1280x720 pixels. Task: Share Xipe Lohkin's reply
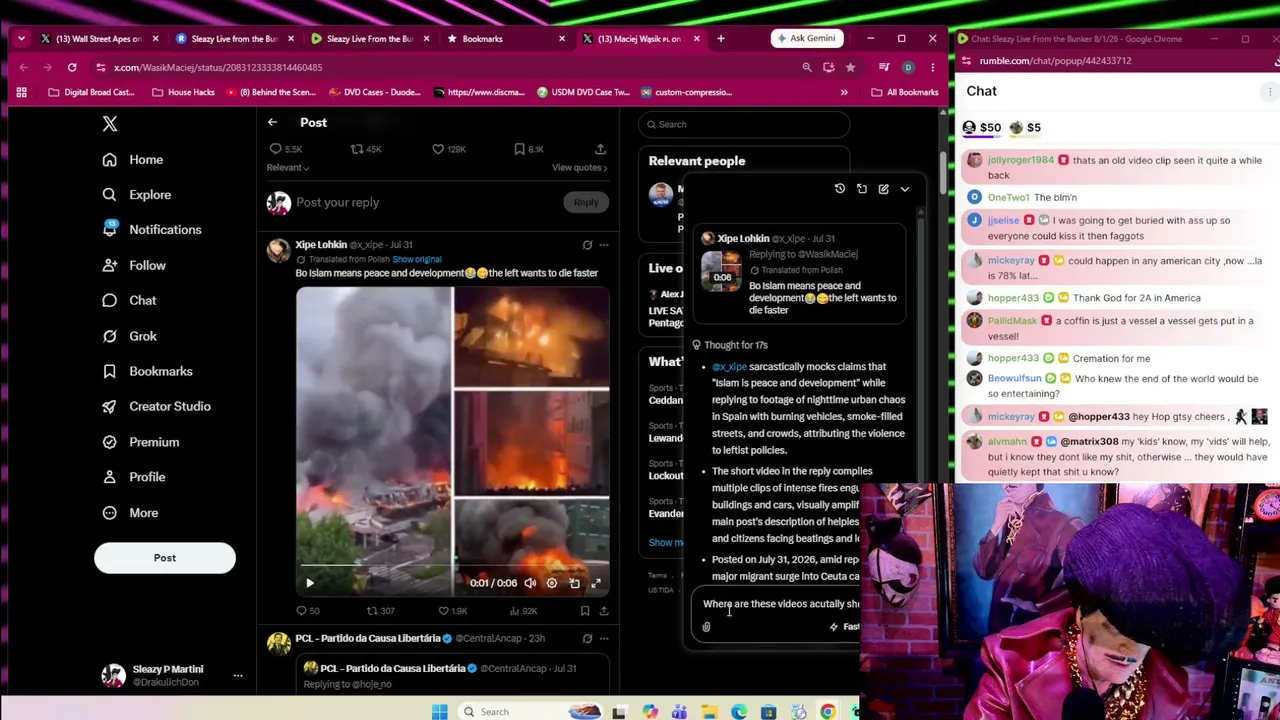pyautogui.click(x=603, y=611)
